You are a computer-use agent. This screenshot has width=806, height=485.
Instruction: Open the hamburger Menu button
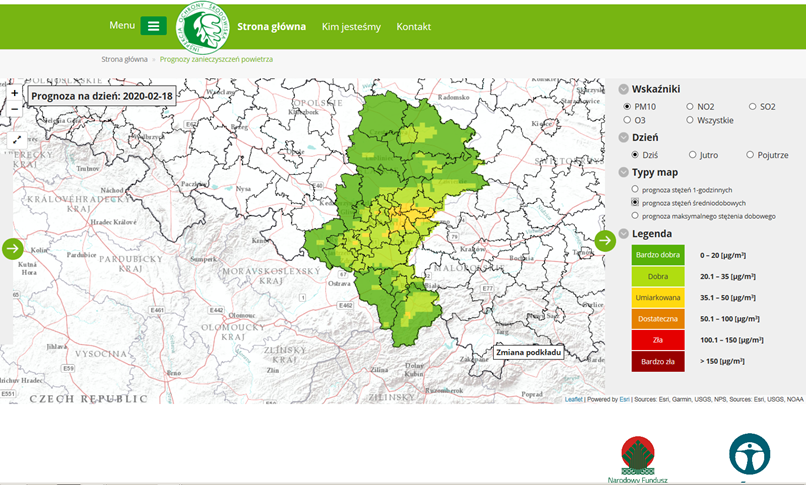pyautogui.click(x=153, y=26)
